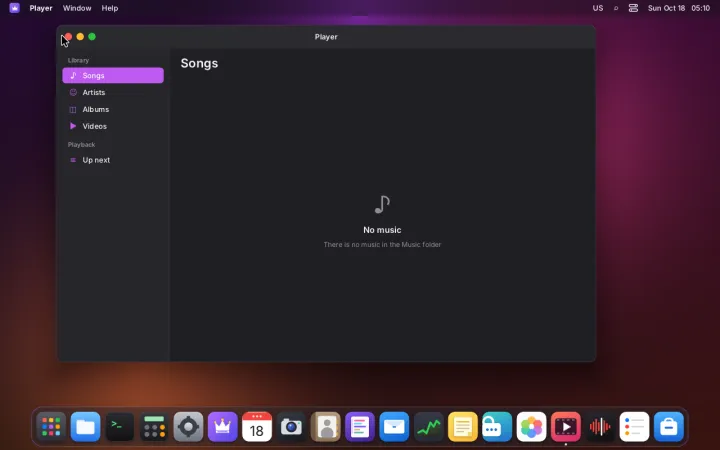This screenshot has width=720, height=450.
Task: Open the US keyboard layout indicator
Action: (x=598, y=8)
